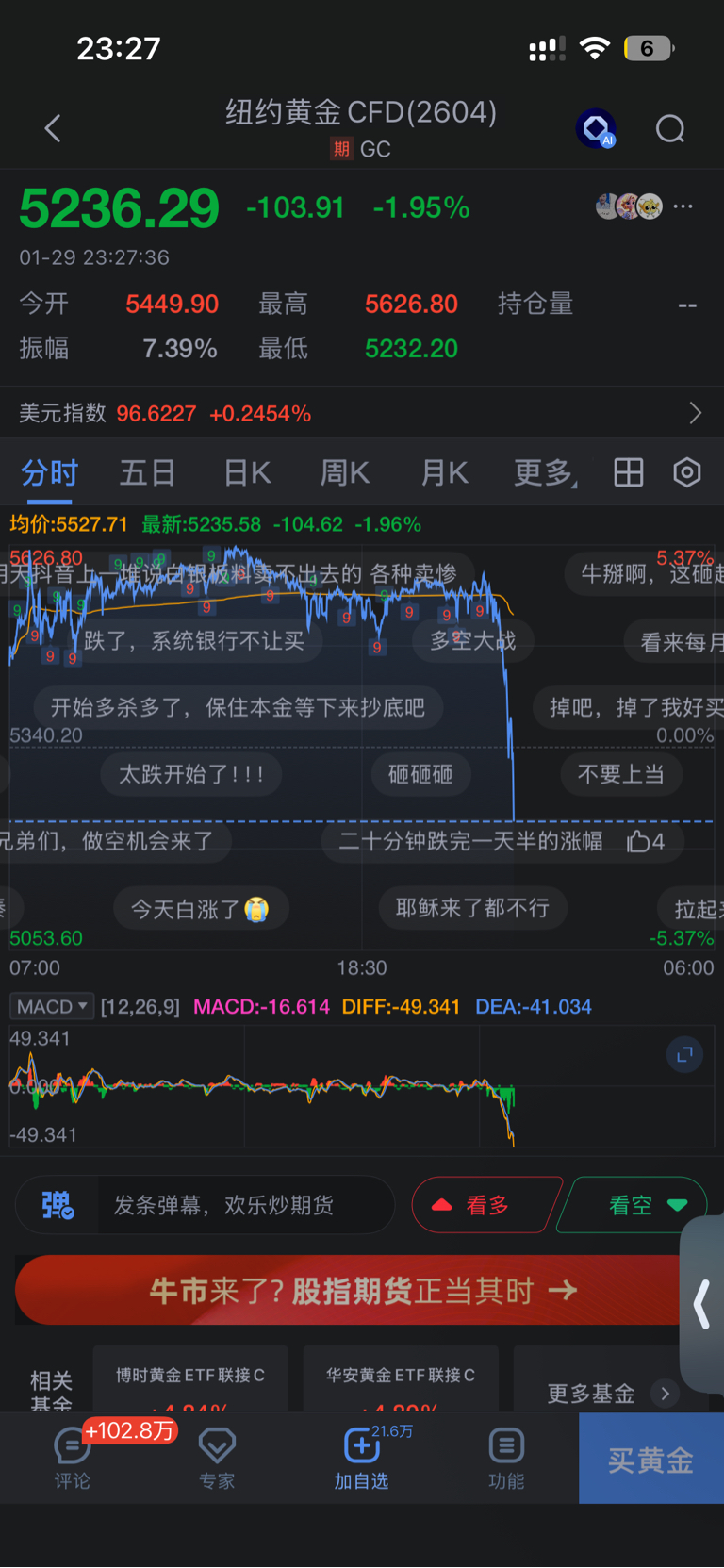This screenshot has height=1568, width=724.
Task: Open chart settings hexagon icon
Action: tap(687, 472)
